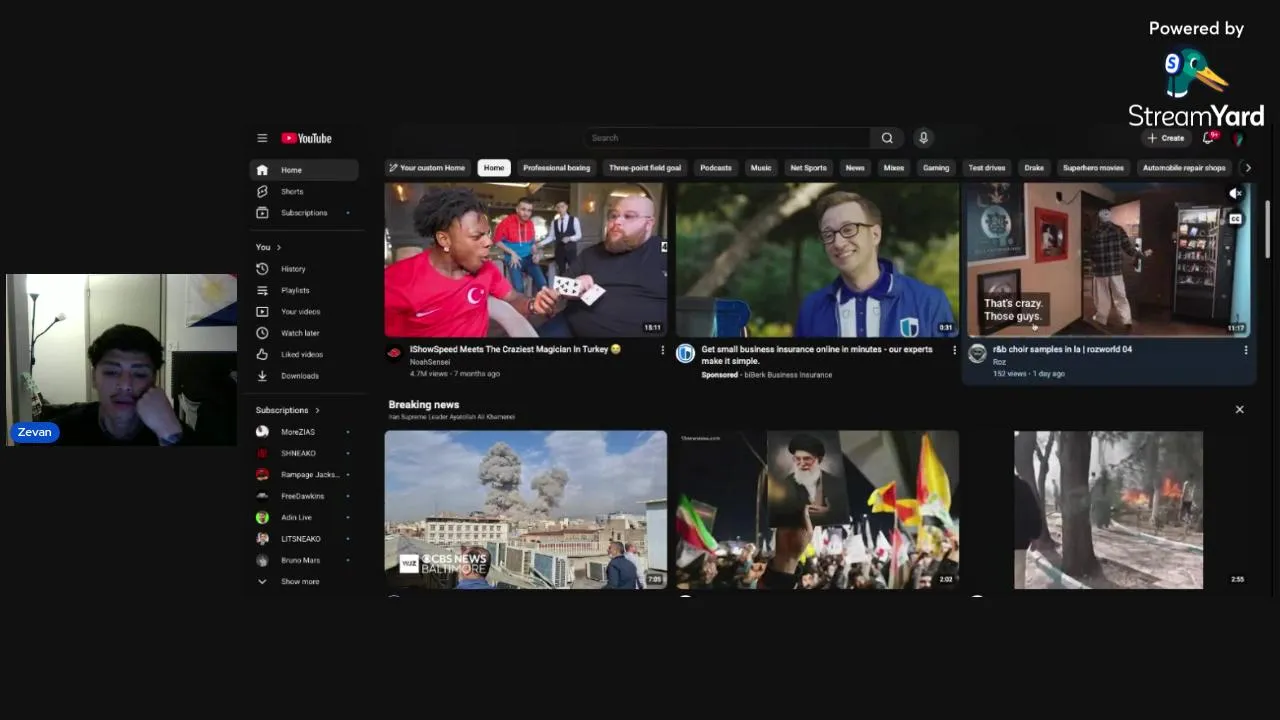This screenshot has height=720, width=1280.
Task: Click the NoahSensei channel avatar
Action: (394, 352)
